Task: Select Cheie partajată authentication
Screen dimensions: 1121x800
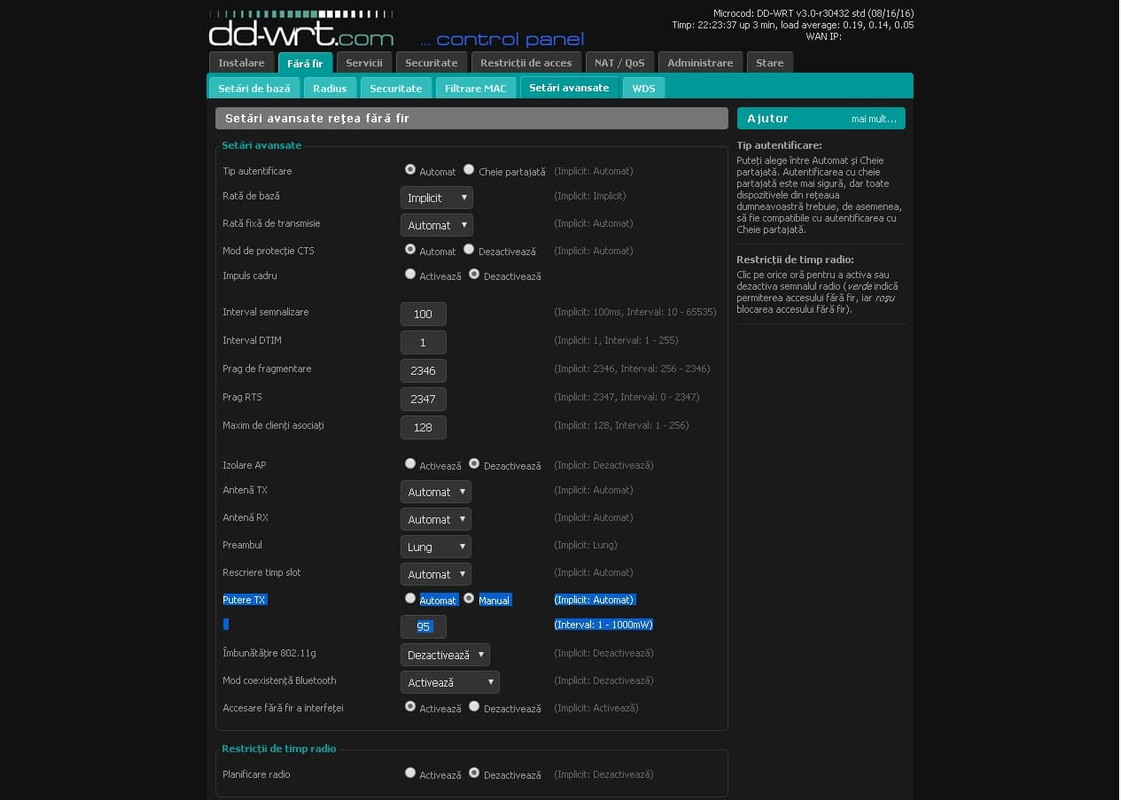Action: [468, 169]
